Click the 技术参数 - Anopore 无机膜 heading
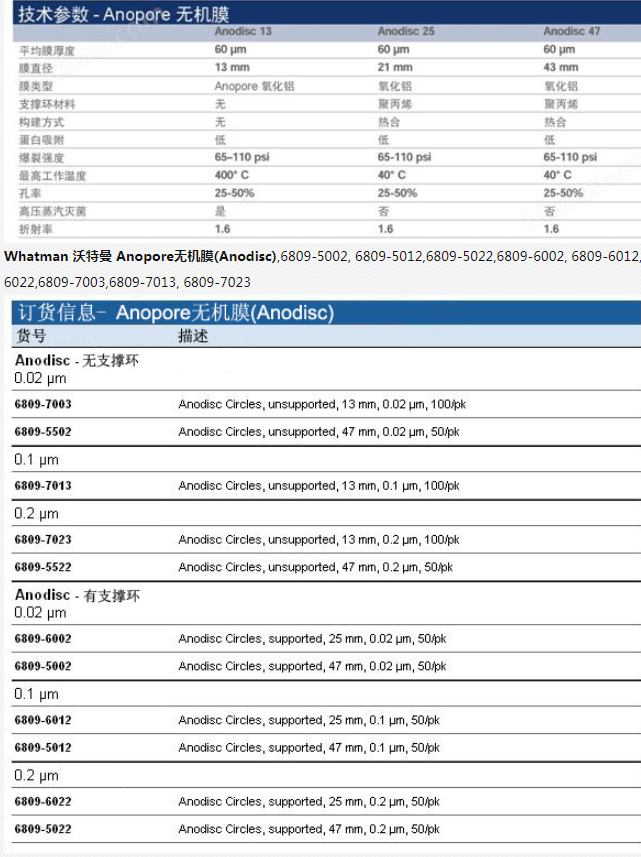Image resolution: width=641 pixels, height=857 pixels. click(124, 14)
